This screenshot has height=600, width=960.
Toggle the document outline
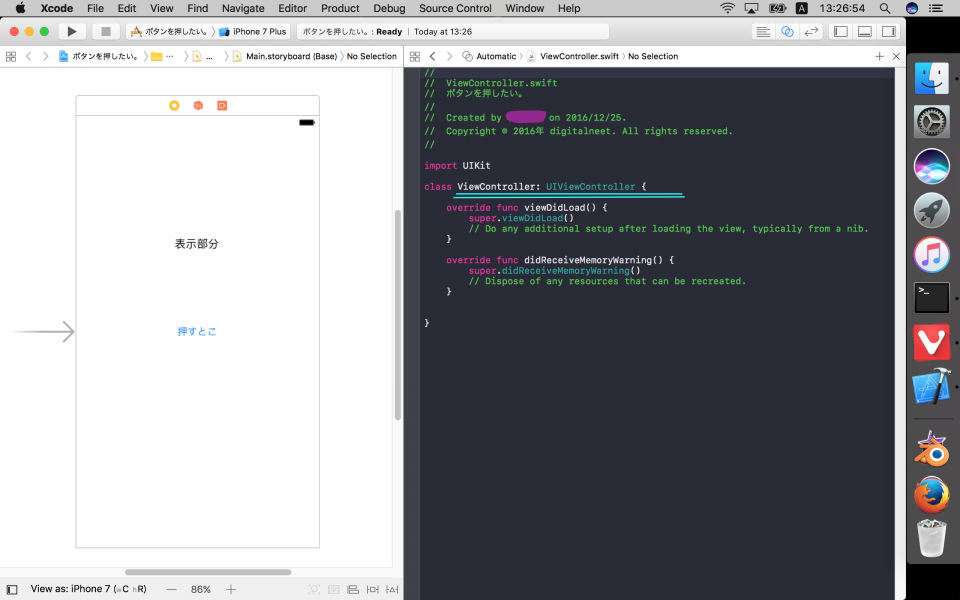click(x=12, y=590)
